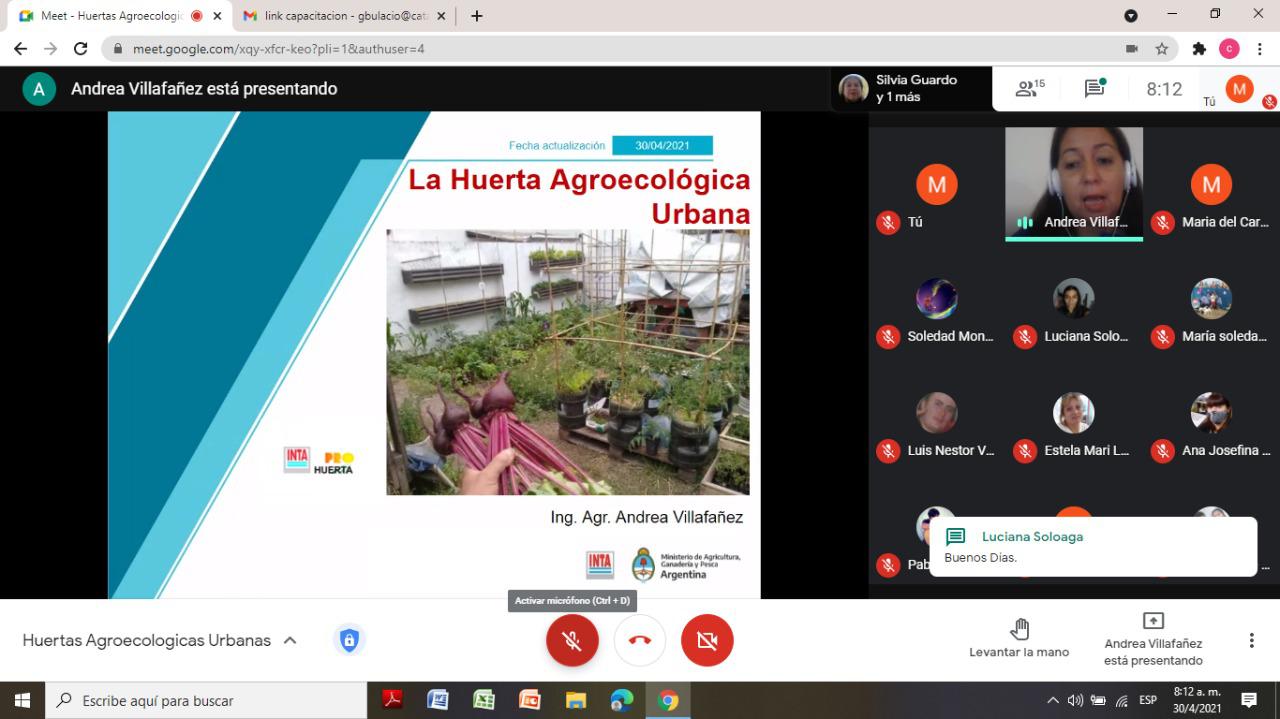Reload the Meet page
Screen dimensions: 1280x719
81,48
